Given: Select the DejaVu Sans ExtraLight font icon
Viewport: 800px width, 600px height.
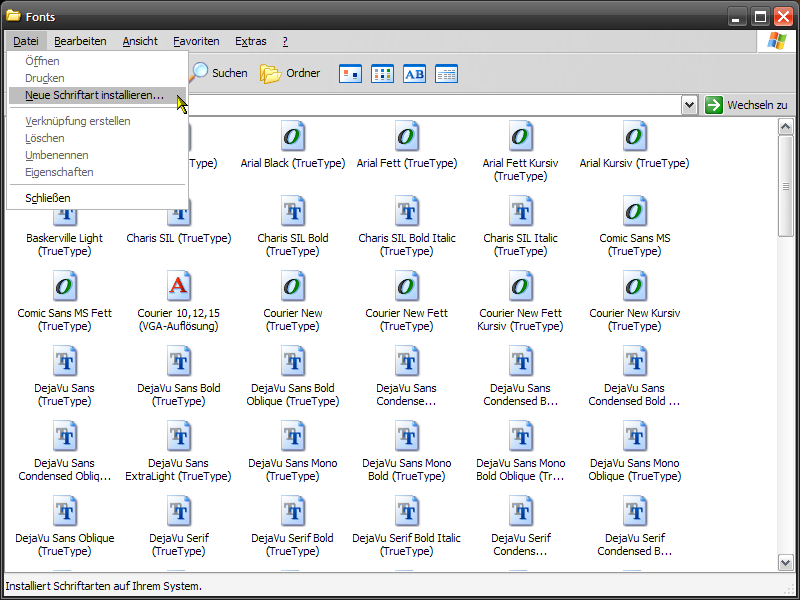Looking at the screenshot, I should (x=179, y=436).
